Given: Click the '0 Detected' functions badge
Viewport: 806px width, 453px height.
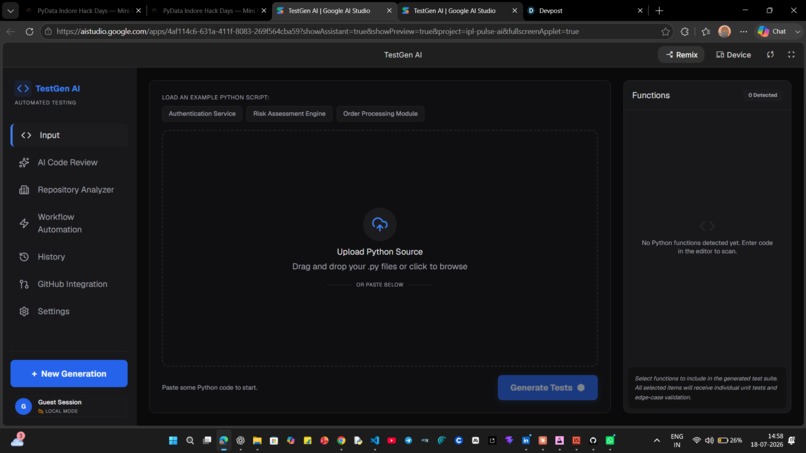Looking at the screenshot, I should 762,95.
